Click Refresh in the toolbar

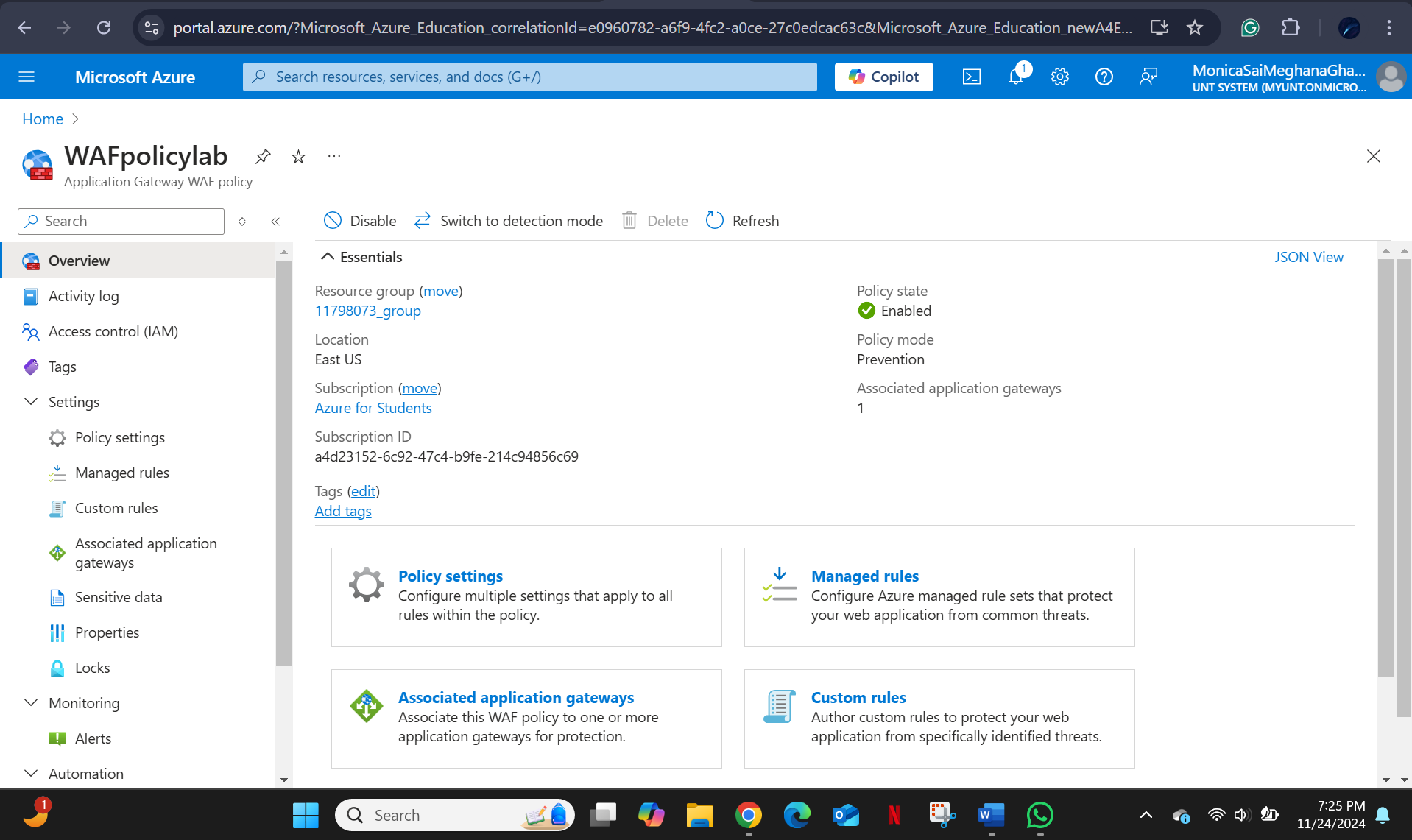pyautogui.click(x=743, y=221)
